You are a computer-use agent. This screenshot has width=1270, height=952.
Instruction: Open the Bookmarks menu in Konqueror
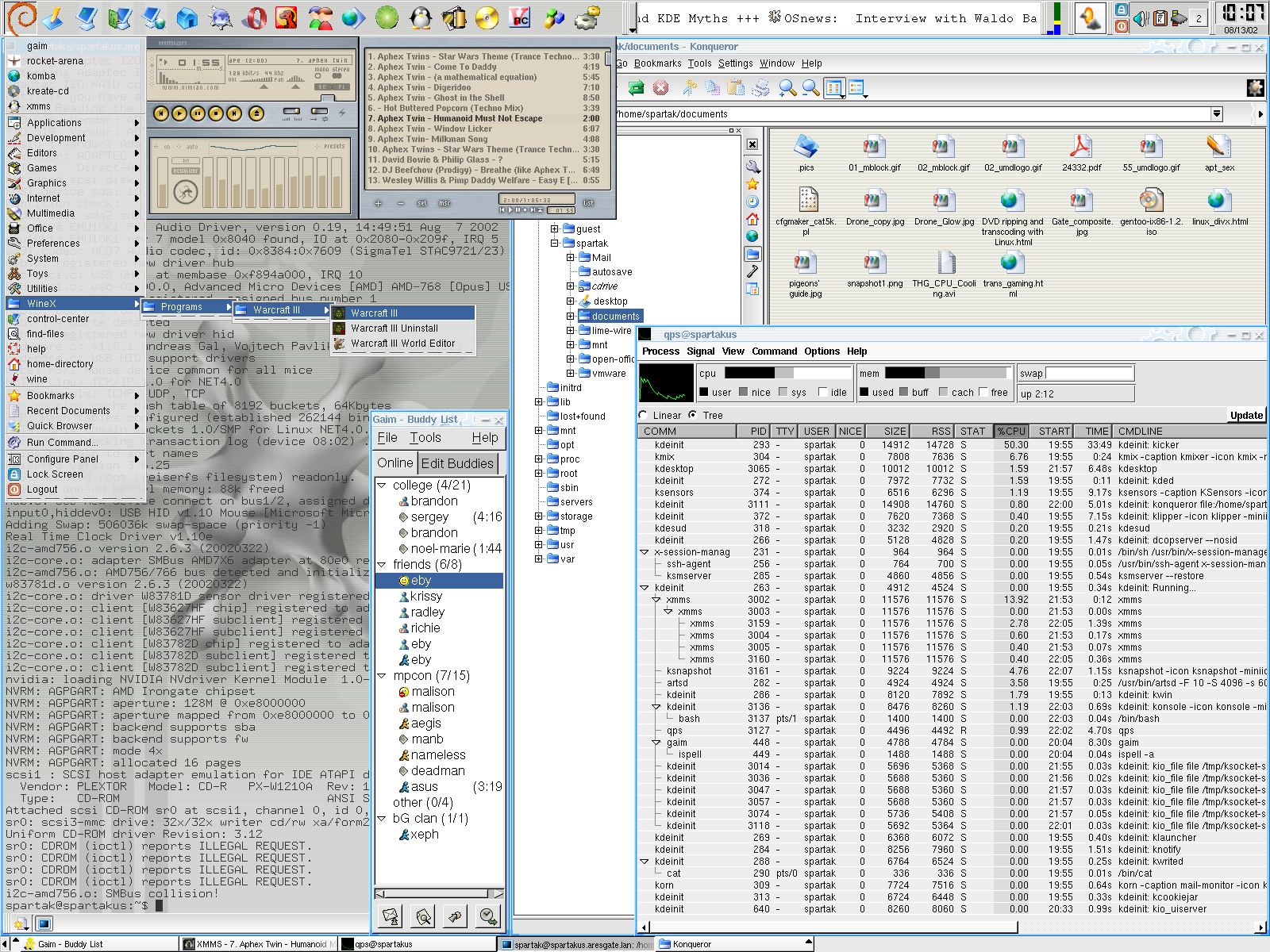657,63
